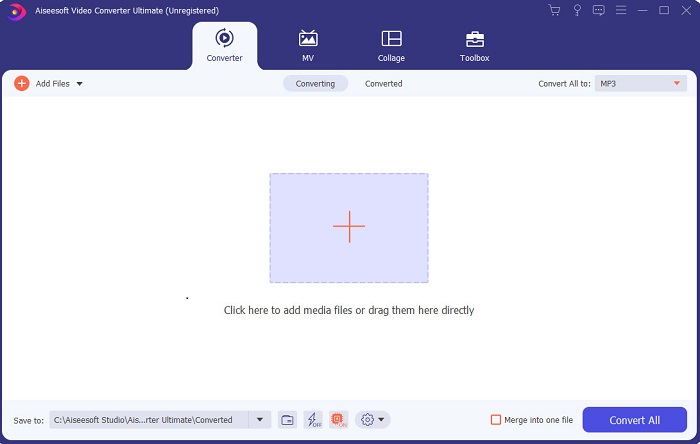Open the Convert All to MP3 dropdown
The height and width of the screenshot is (444, 700).
[x=641, y=83]
